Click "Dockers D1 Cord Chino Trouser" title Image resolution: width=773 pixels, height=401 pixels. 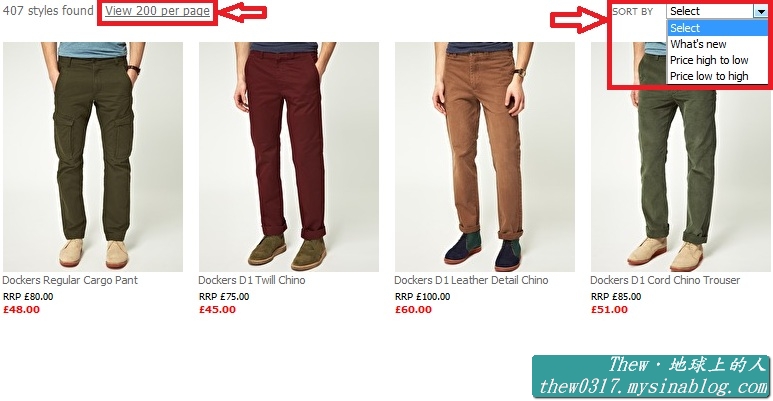[665, 280]
